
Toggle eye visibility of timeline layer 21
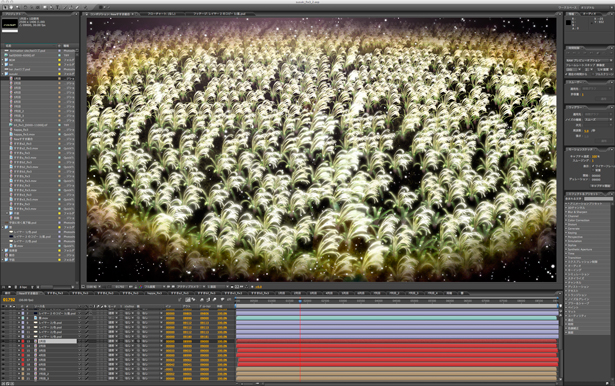[x=3, y=378]
